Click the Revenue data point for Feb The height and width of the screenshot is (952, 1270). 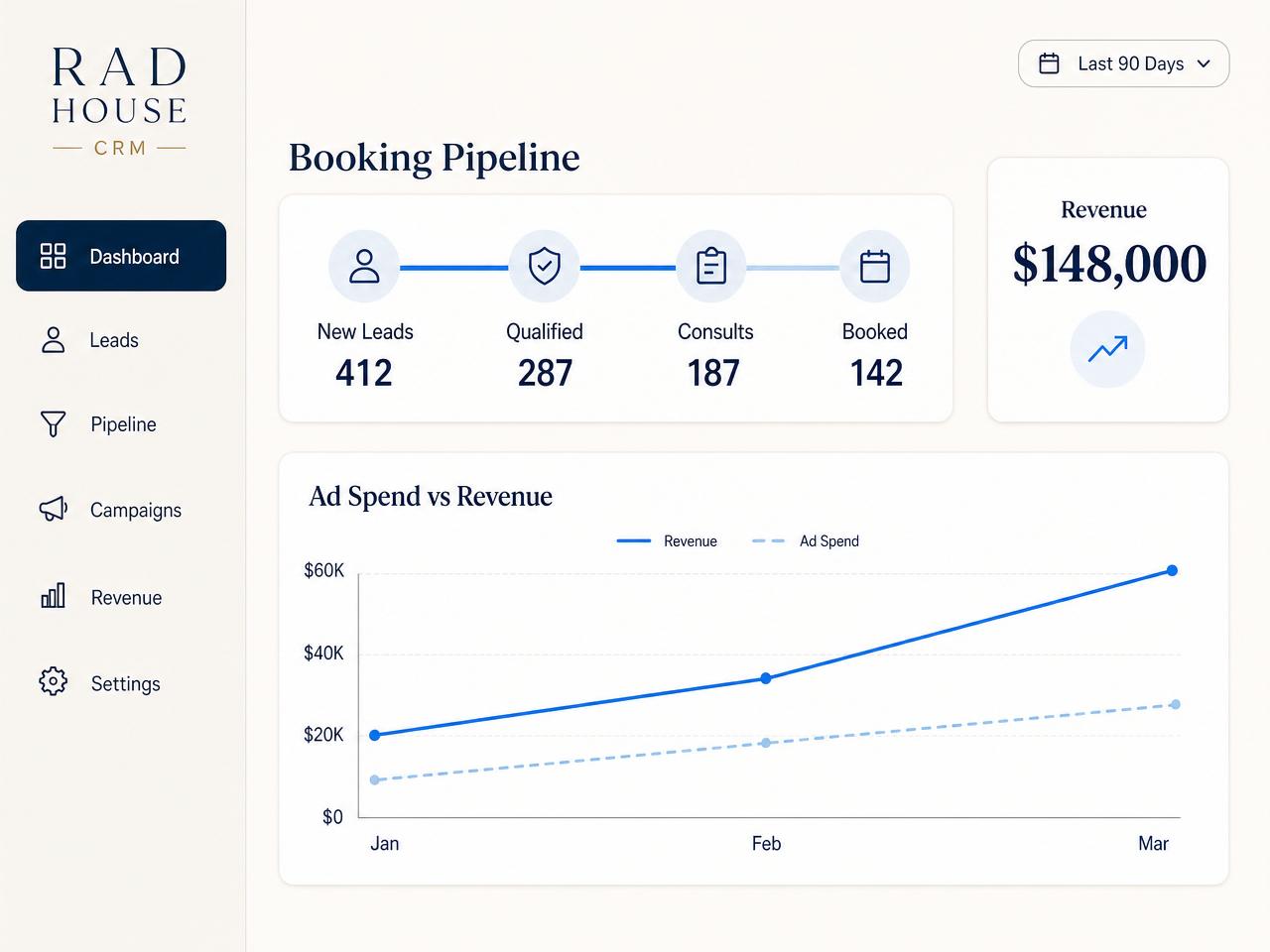(x=766, y=678)
